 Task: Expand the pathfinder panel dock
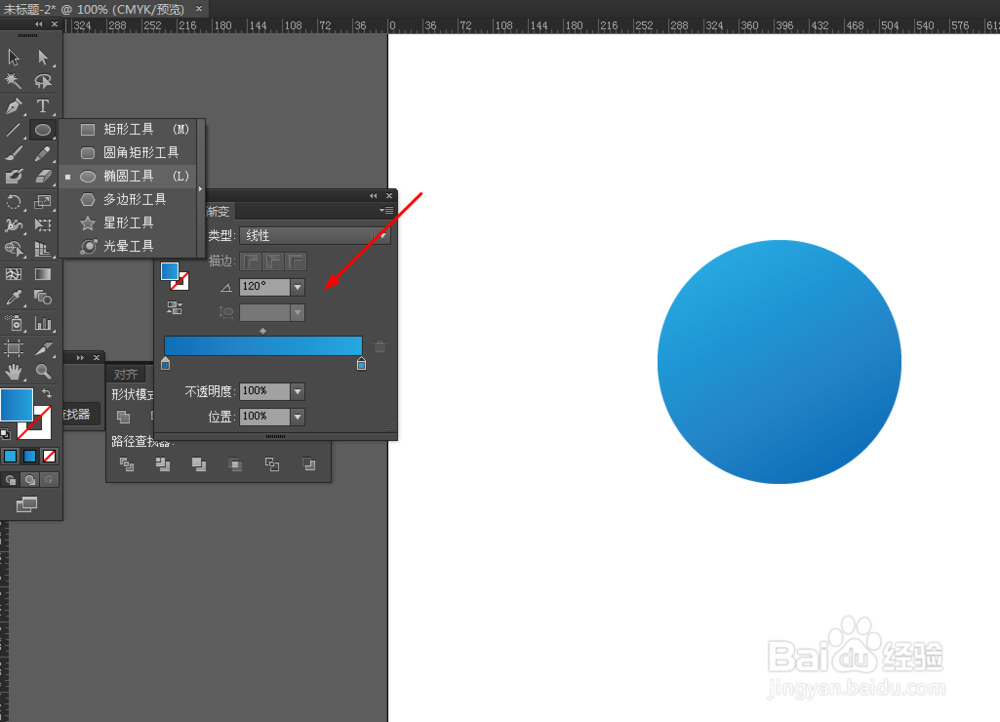click(x=80, y=358)
